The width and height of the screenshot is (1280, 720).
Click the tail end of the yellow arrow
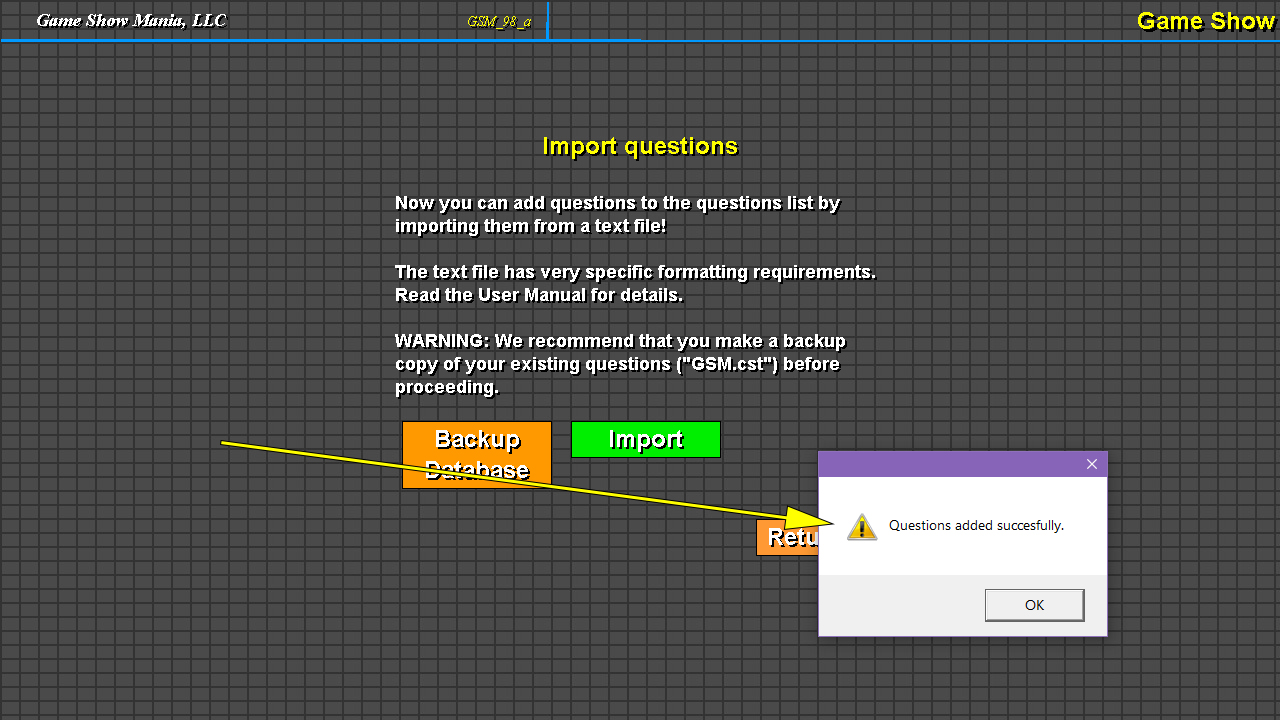point(225,442)
